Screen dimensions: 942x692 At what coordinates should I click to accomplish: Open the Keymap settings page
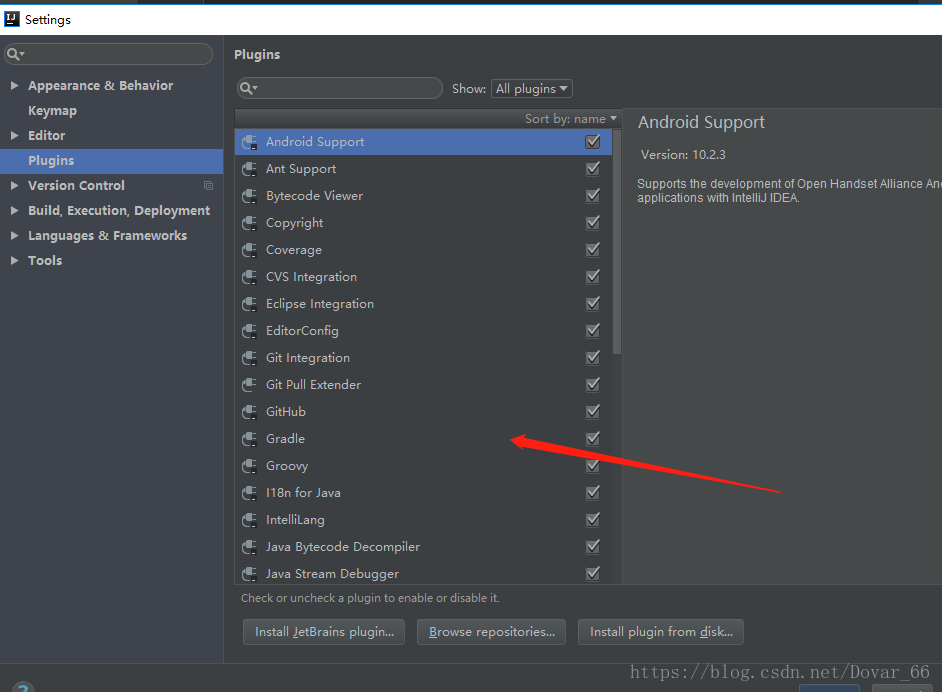52,111
